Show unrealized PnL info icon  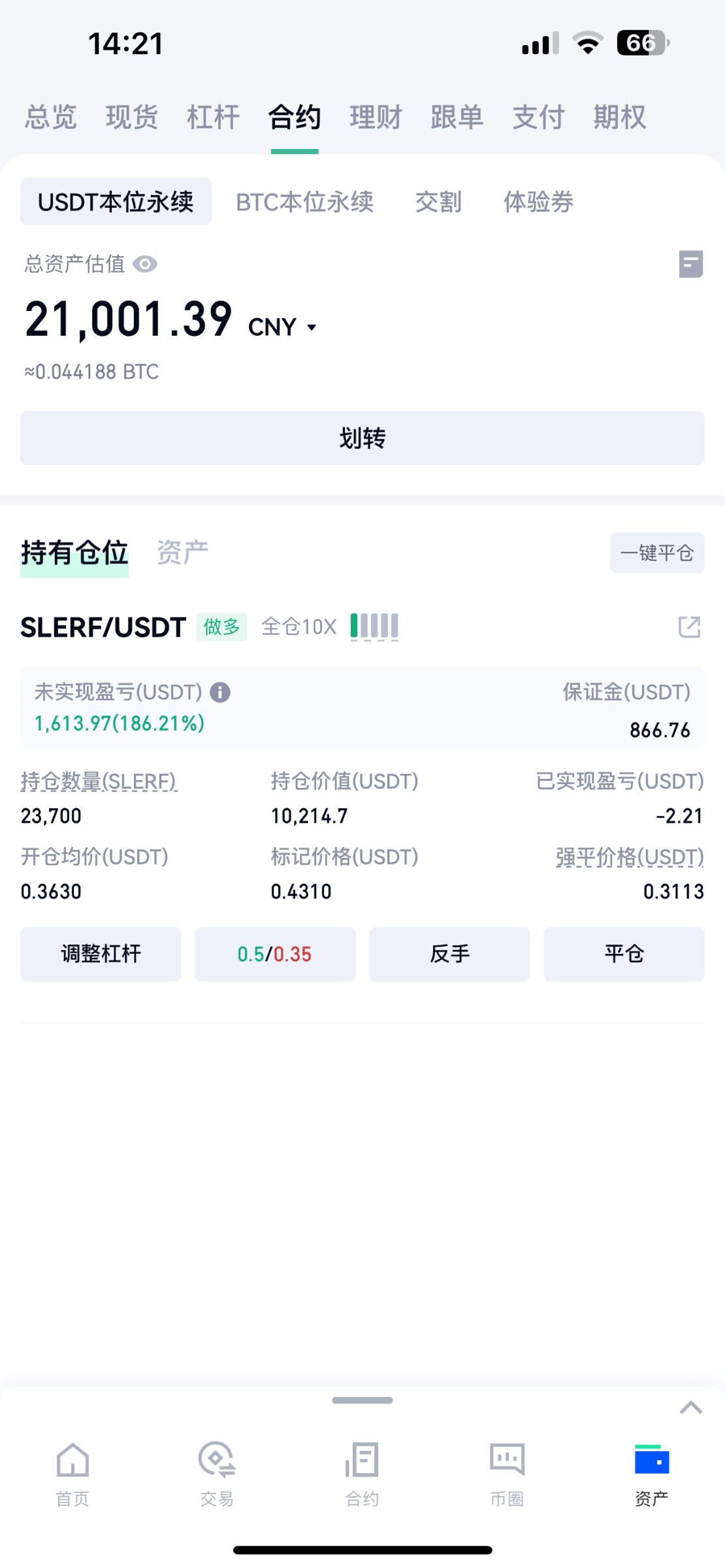220,693
